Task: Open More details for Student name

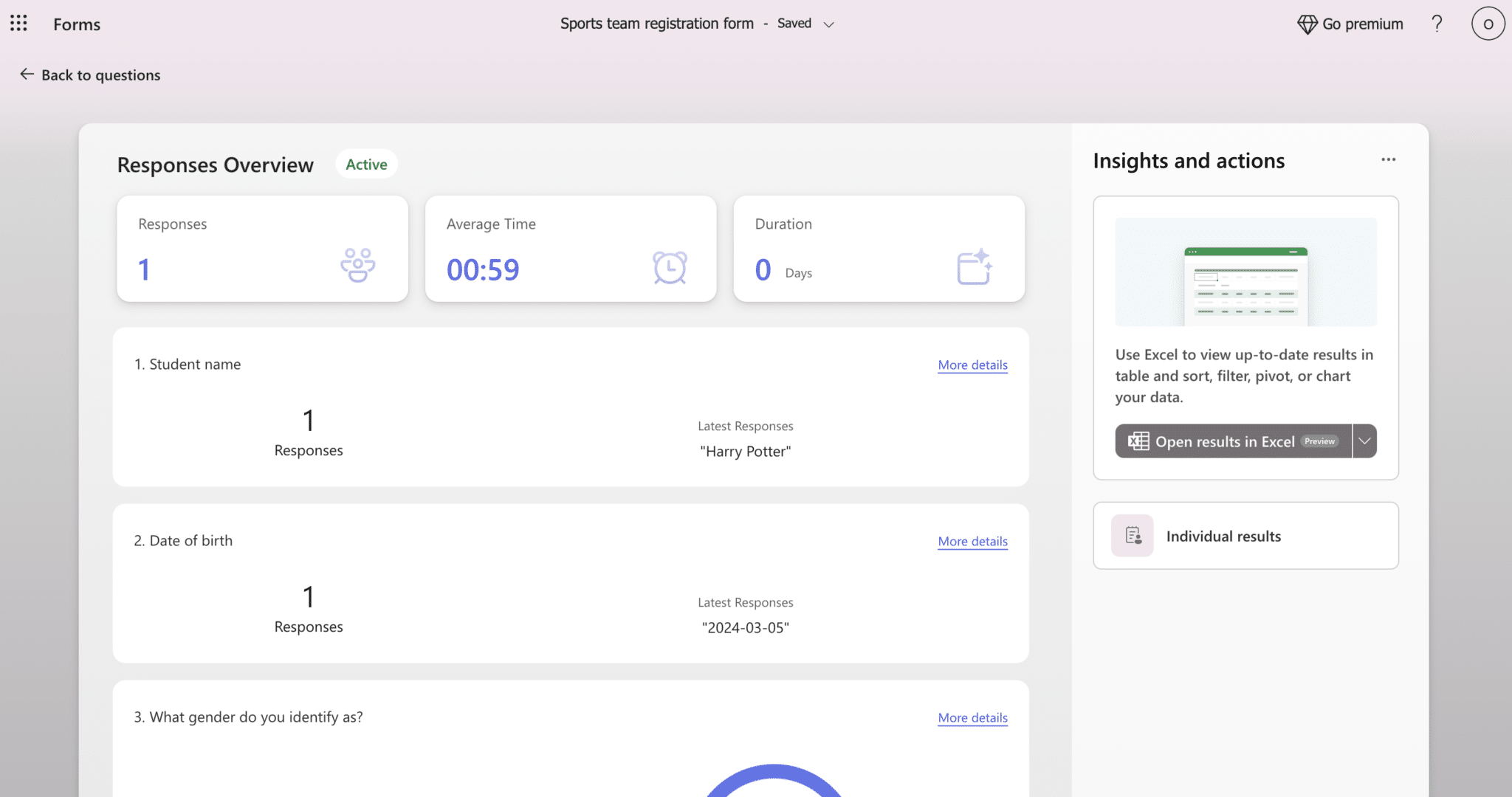Action: point(972,365)
